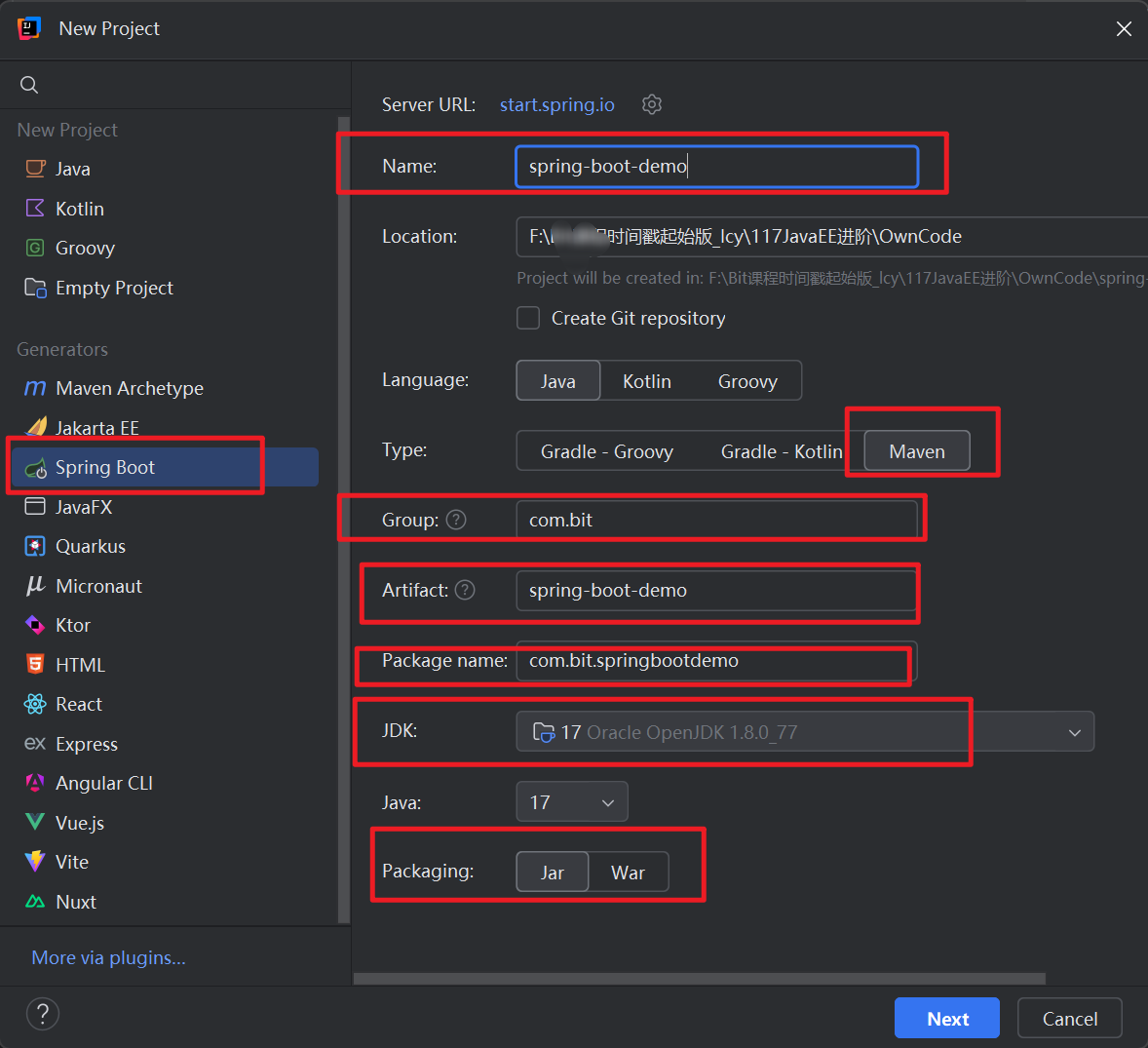Click the Maven Archetype m icon
Screen dimensions: 1148x1048
[35, 388]
